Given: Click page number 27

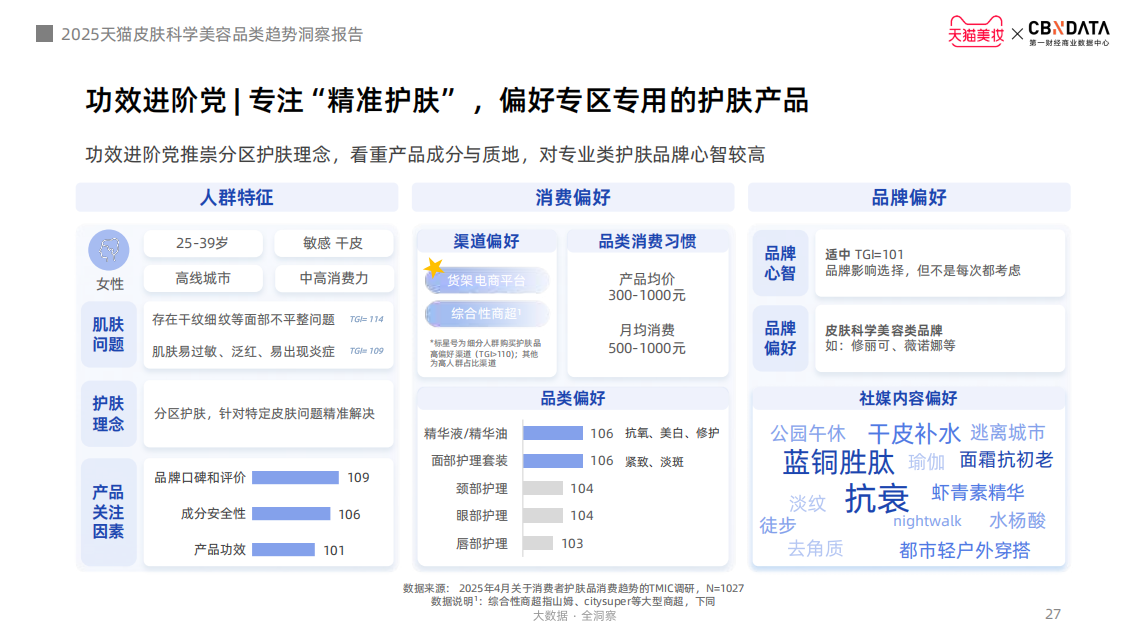Looking at the screenshot, I should [1052, 613].
